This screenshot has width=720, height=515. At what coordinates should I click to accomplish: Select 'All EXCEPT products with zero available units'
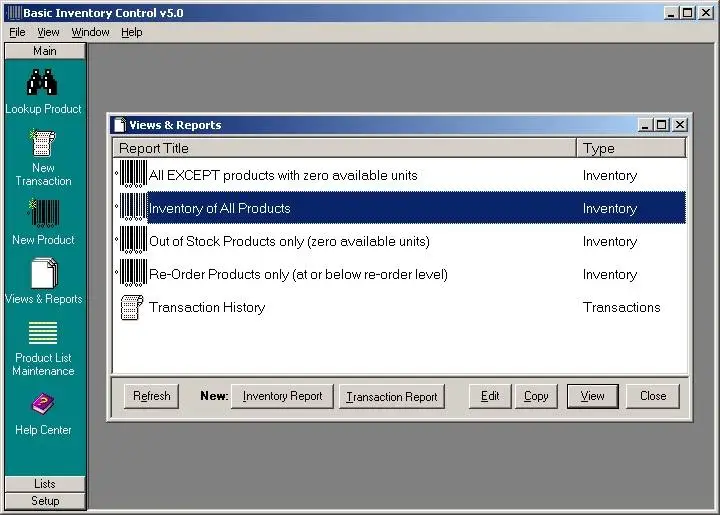(400, 175)
